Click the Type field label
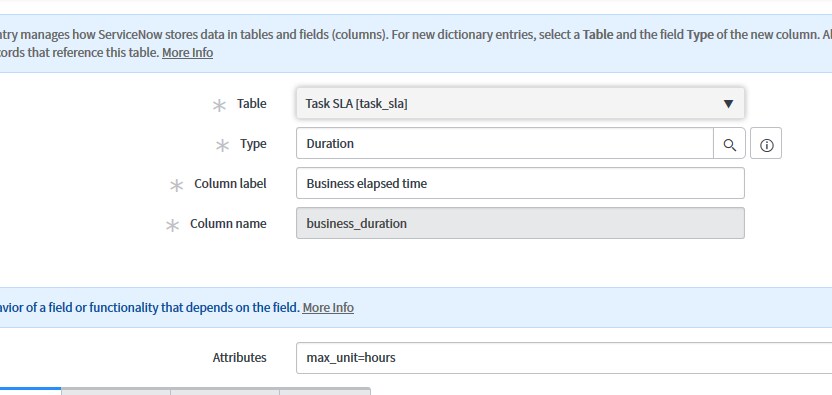Viewport: 832px width, 395px height. (253, 144)
